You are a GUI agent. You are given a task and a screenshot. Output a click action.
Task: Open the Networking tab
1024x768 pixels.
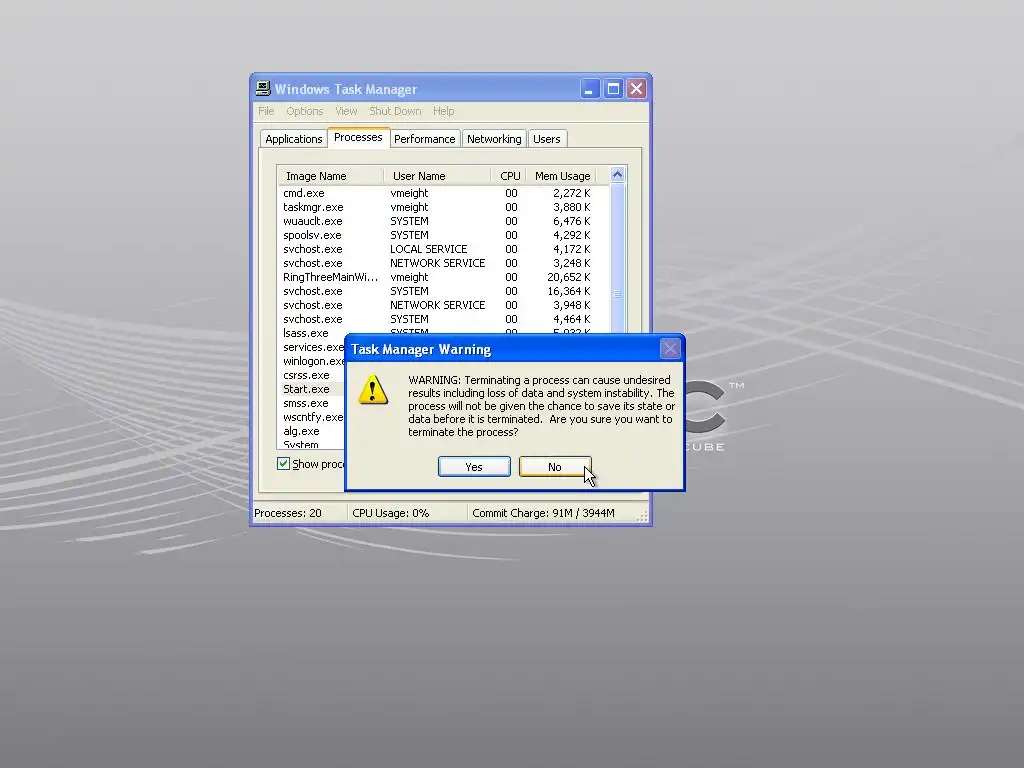pos(494,139)
